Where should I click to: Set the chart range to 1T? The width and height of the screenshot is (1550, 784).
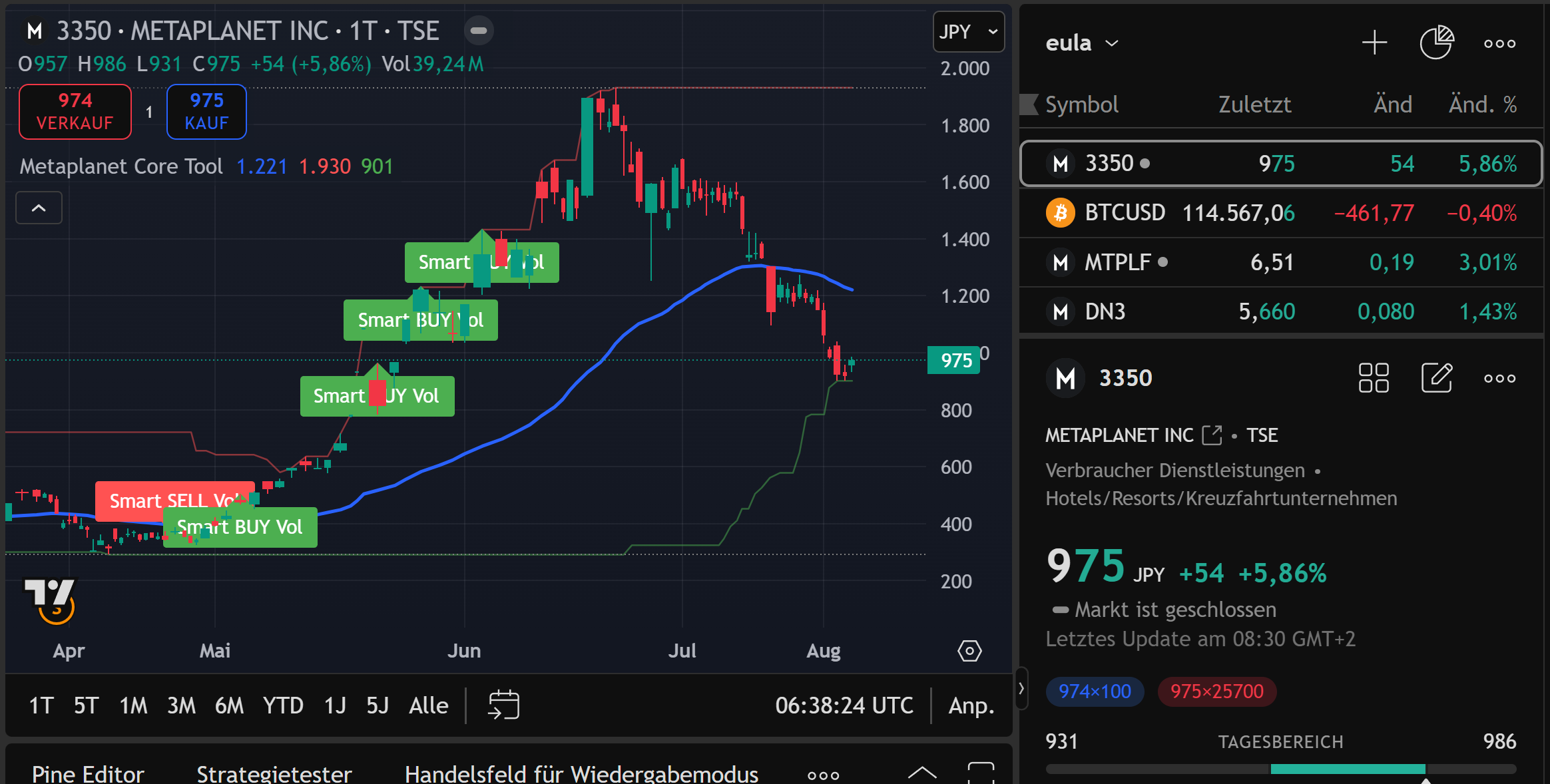point(41,705)
